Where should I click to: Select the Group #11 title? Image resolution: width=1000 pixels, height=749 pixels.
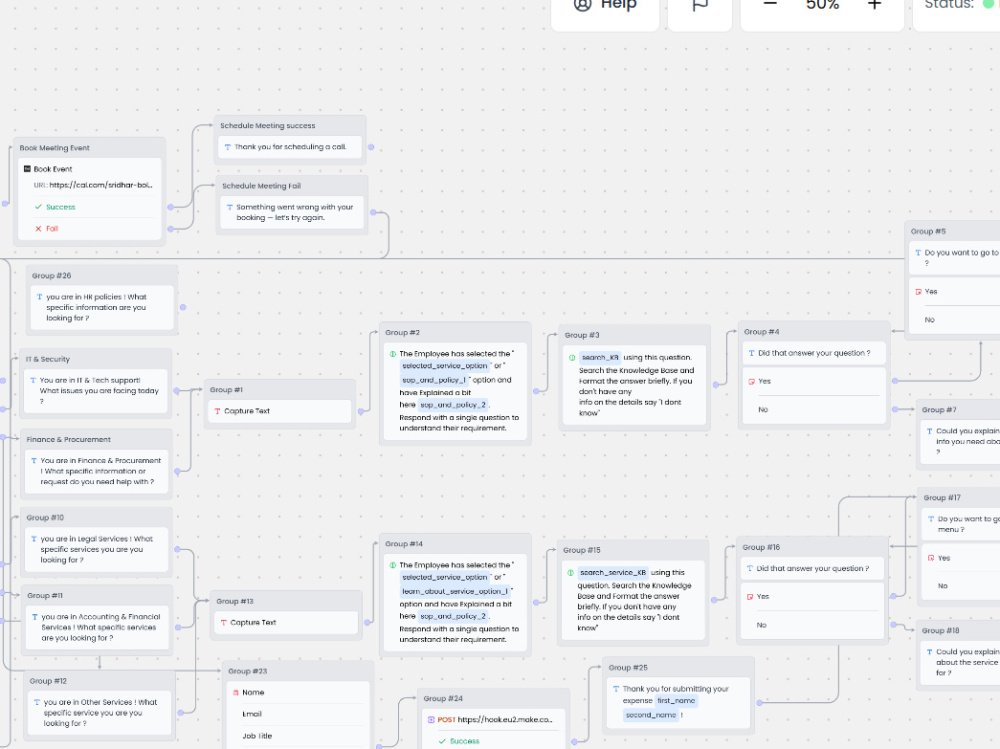point(45,595)
